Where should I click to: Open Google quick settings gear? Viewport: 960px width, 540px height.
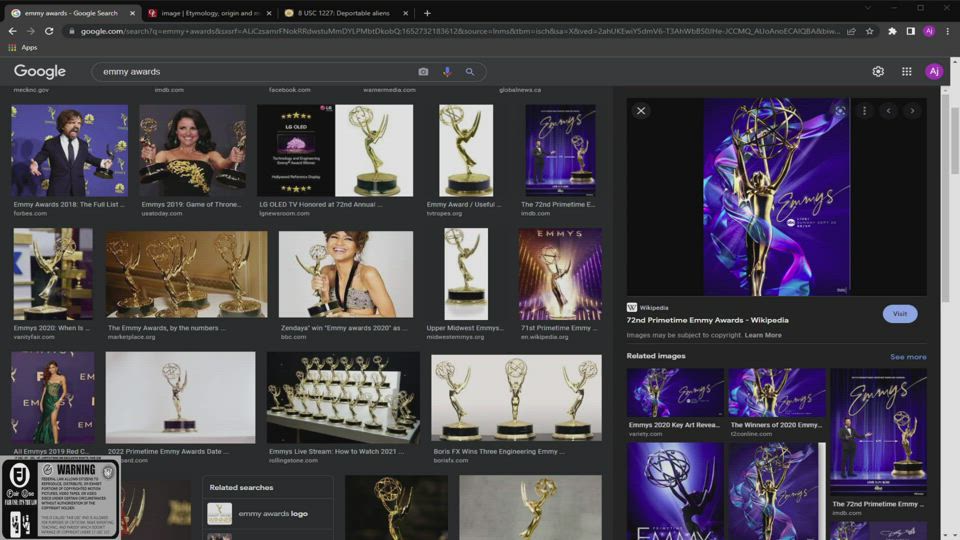click(x=878, y=72)
